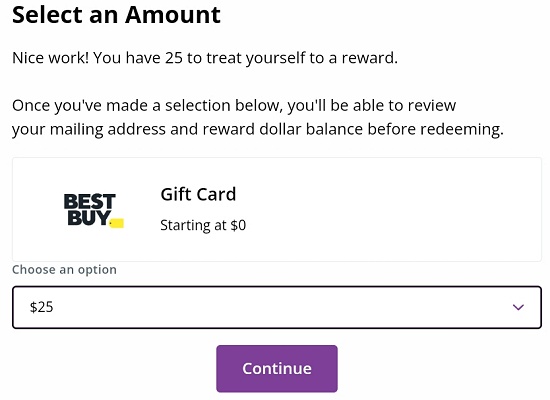Click the Choose an option label

[x=65, y=269]
